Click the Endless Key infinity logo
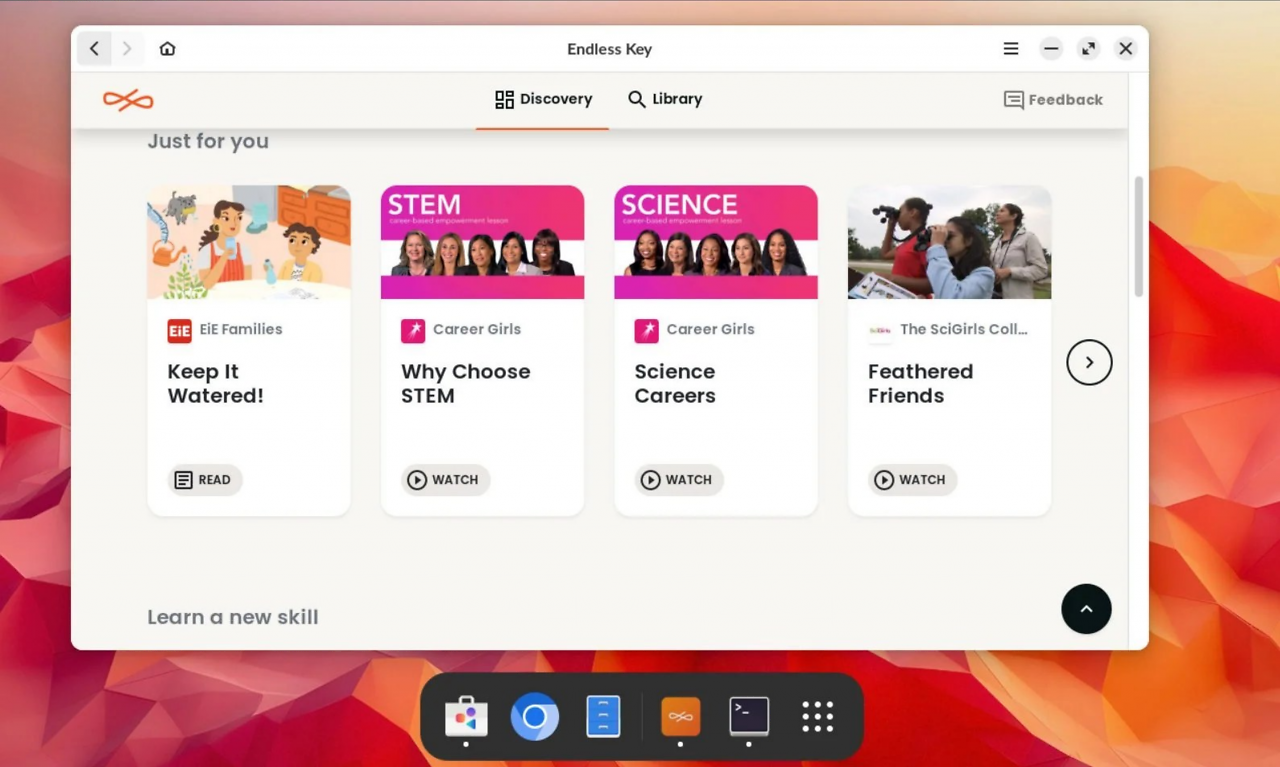The image size is (1280, 767). pos(128,100)
